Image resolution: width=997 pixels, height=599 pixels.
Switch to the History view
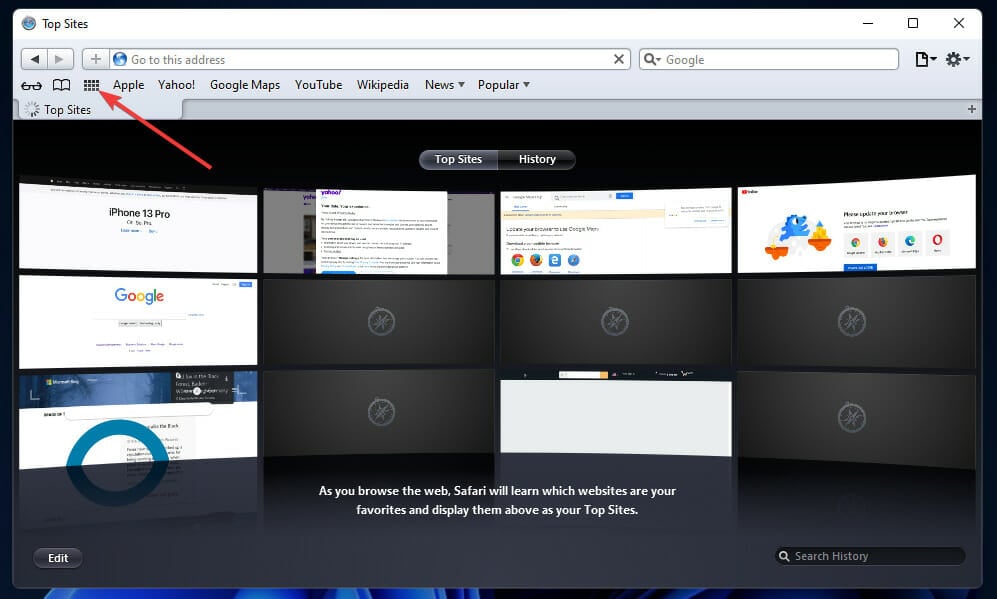coord(537,159)
